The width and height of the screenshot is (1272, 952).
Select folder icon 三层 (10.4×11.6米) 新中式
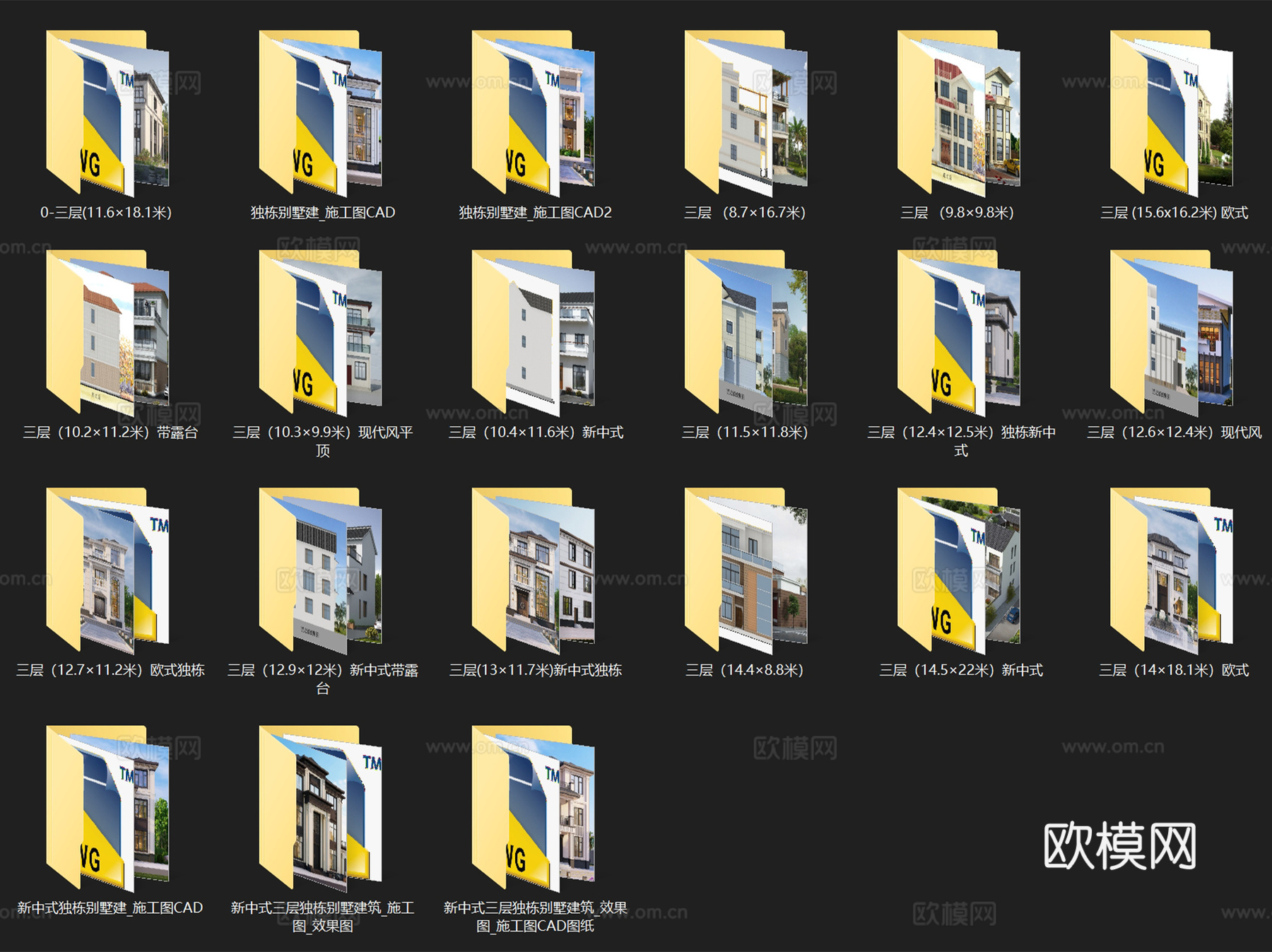[x=533, y=333]
